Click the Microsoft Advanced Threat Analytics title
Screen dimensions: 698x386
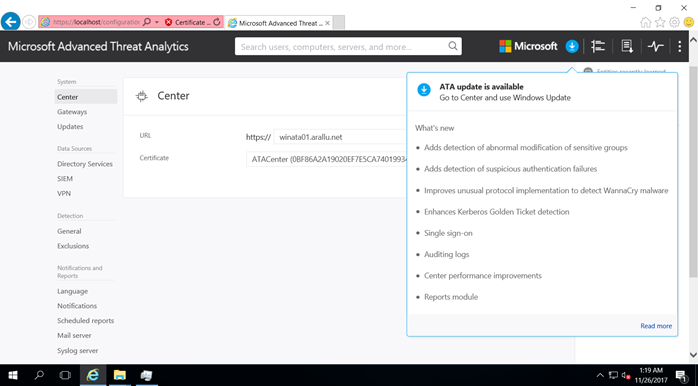point(98,46)
